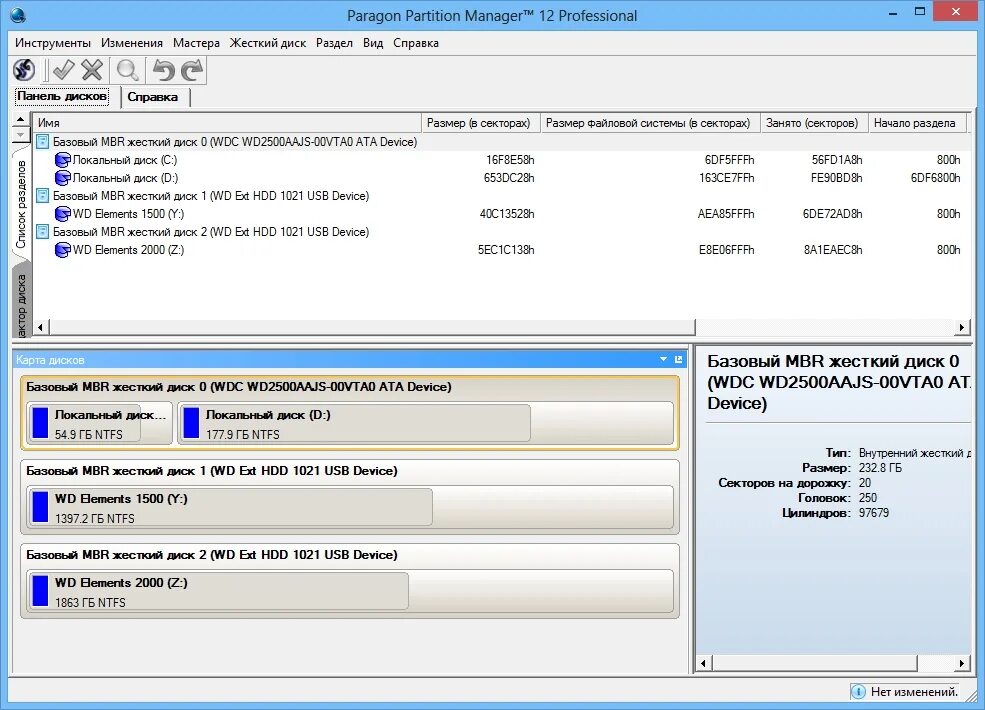Click disk 1 icon in the partition list
The height and width of the screenshot is (710, 985).
coord(42,196)
